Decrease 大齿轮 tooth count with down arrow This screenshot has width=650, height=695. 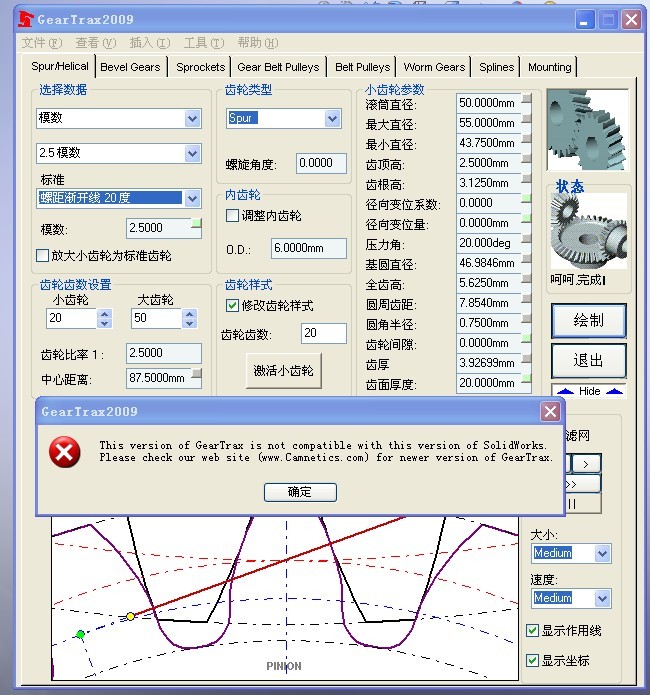tap(190, 323)
